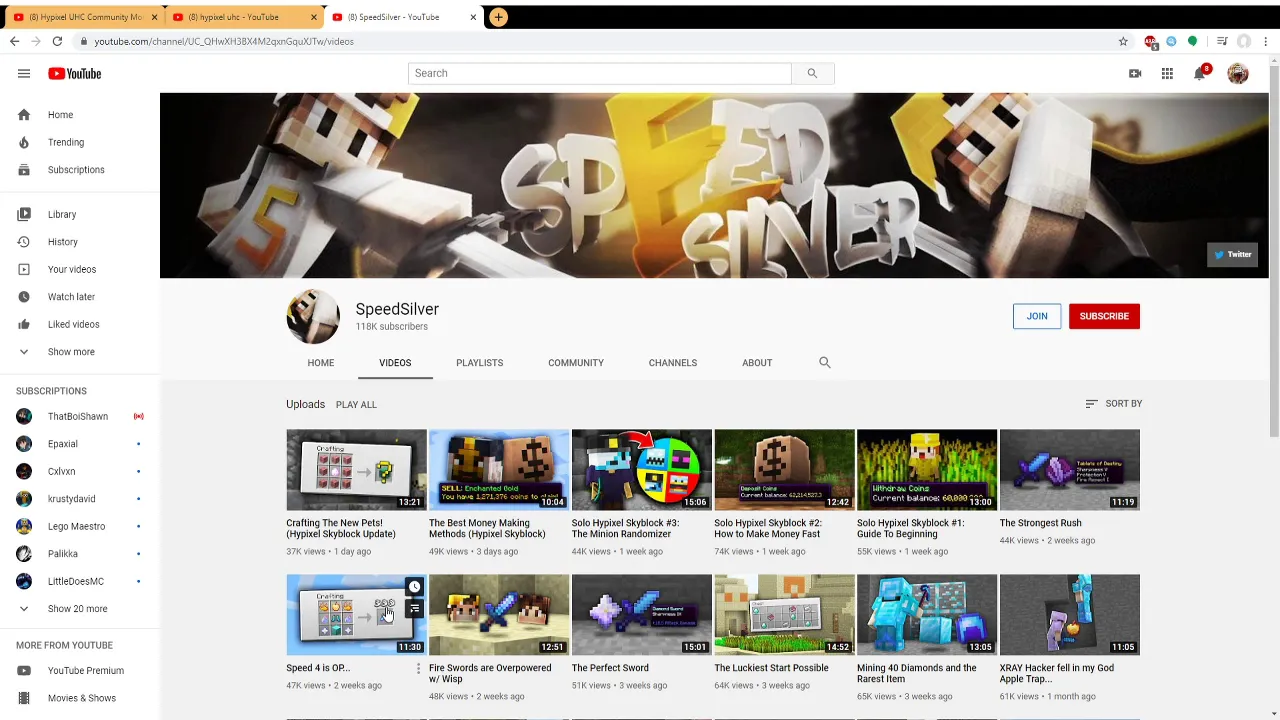
Task: Open the create video camera icon
Action: (1135, 73)
